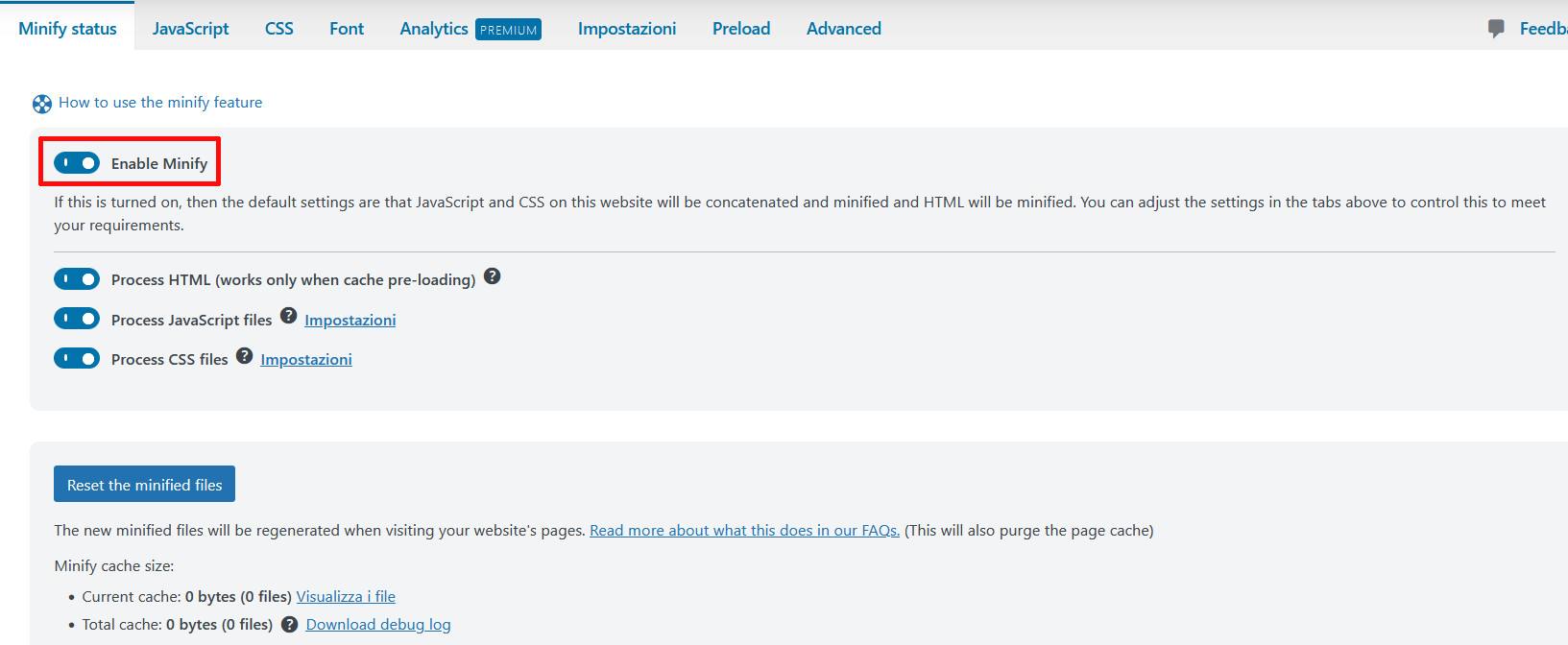
Task: Open the Impostazioni tab
Action: (627, 29)
